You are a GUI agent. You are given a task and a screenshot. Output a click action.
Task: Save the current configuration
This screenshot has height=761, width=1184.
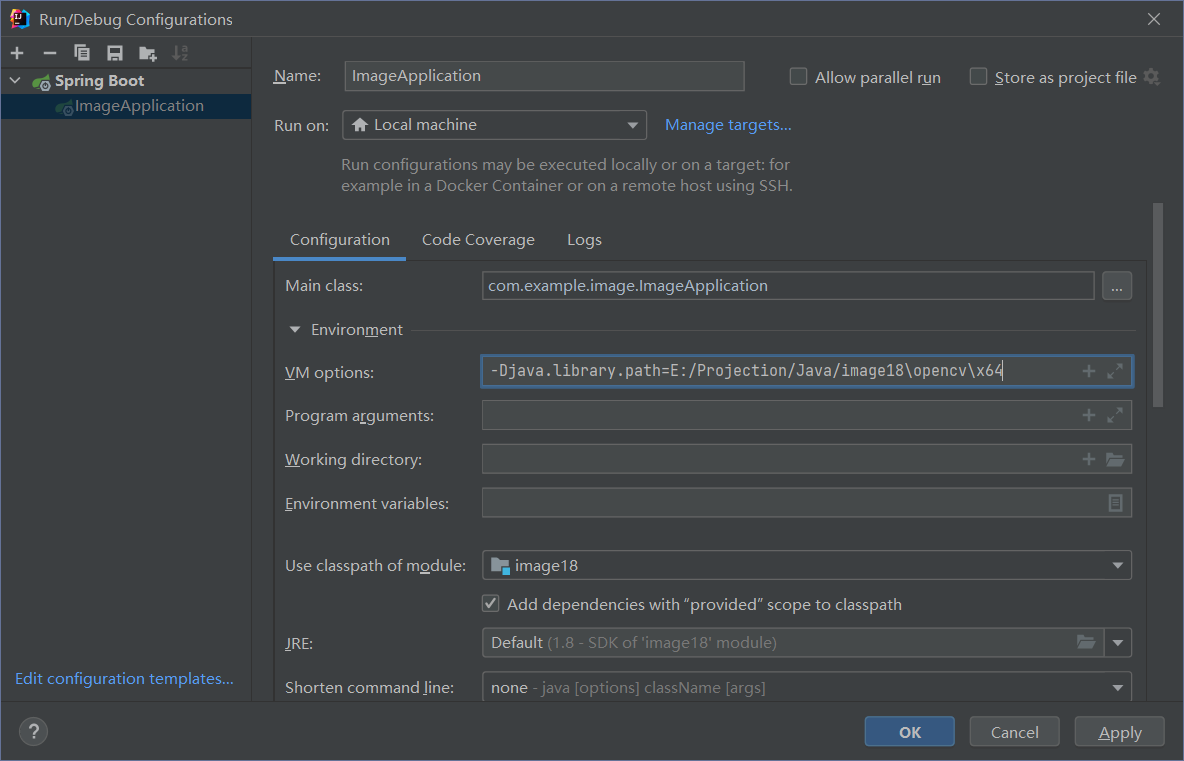pos(114,52)
